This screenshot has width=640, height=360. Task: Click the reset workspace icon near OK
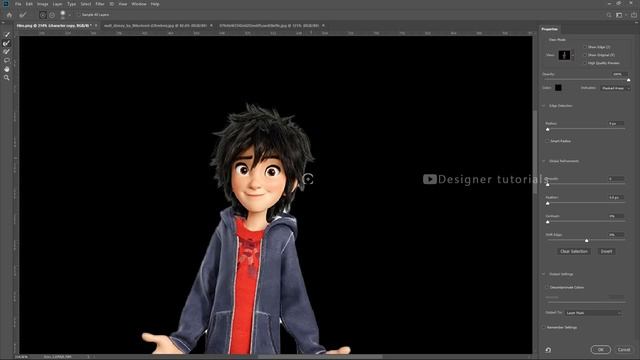click(x=548, y=350)
